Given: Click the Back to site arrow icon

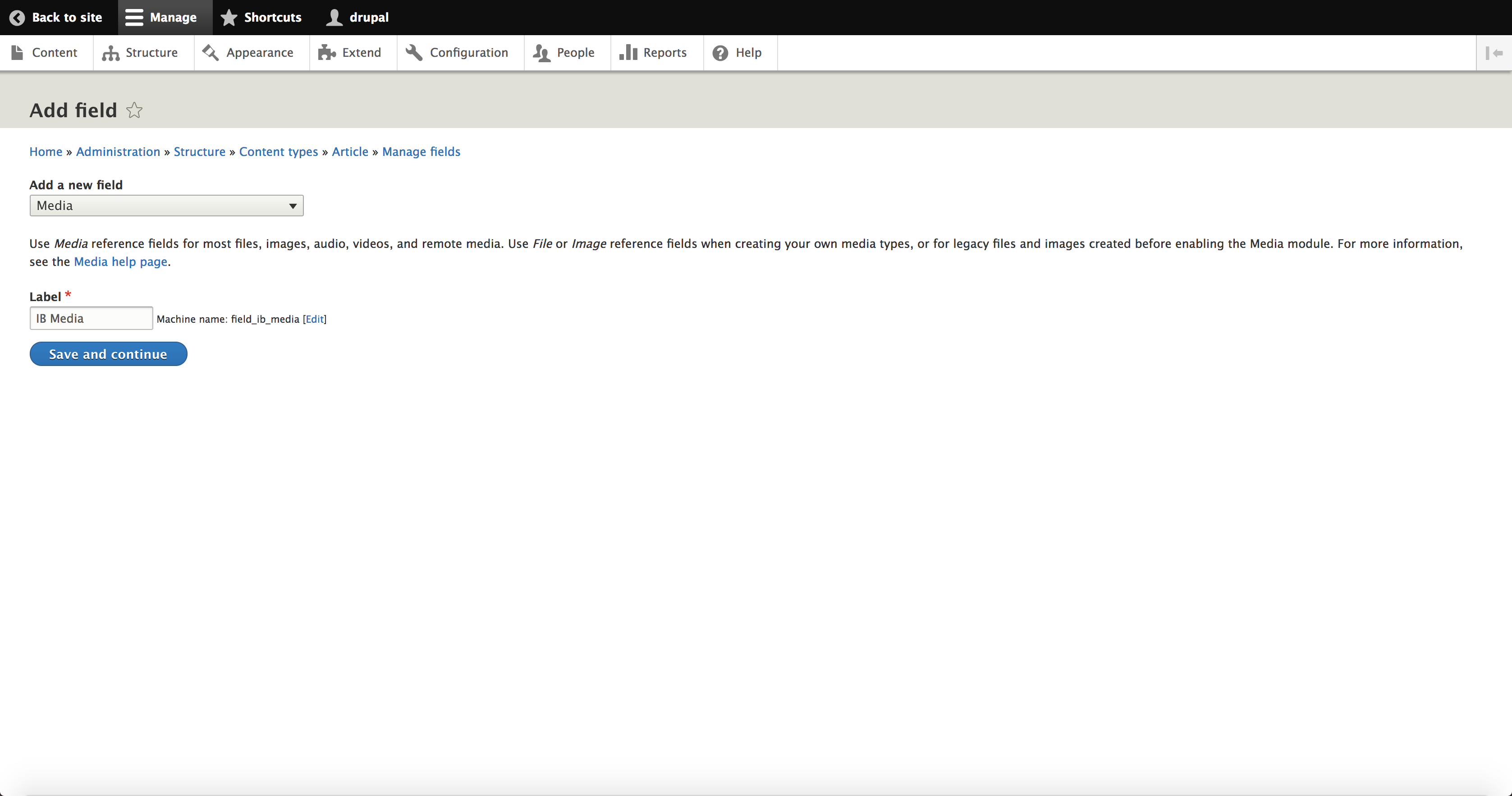Looking at the screenshot, I should 17,18.
